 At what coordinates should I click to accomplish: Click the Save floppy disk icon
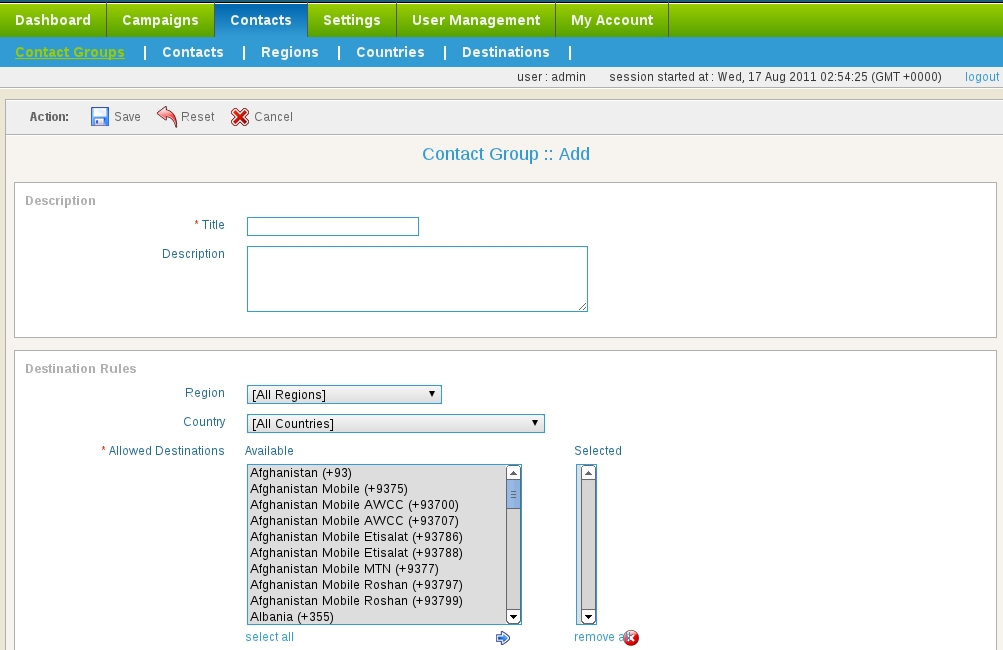pos(100,116)
